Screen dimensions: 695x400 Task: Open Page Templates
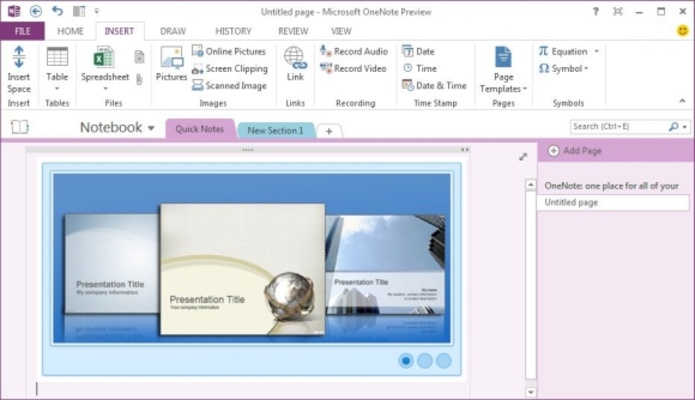pyautogui.click(x=503, y=70)
